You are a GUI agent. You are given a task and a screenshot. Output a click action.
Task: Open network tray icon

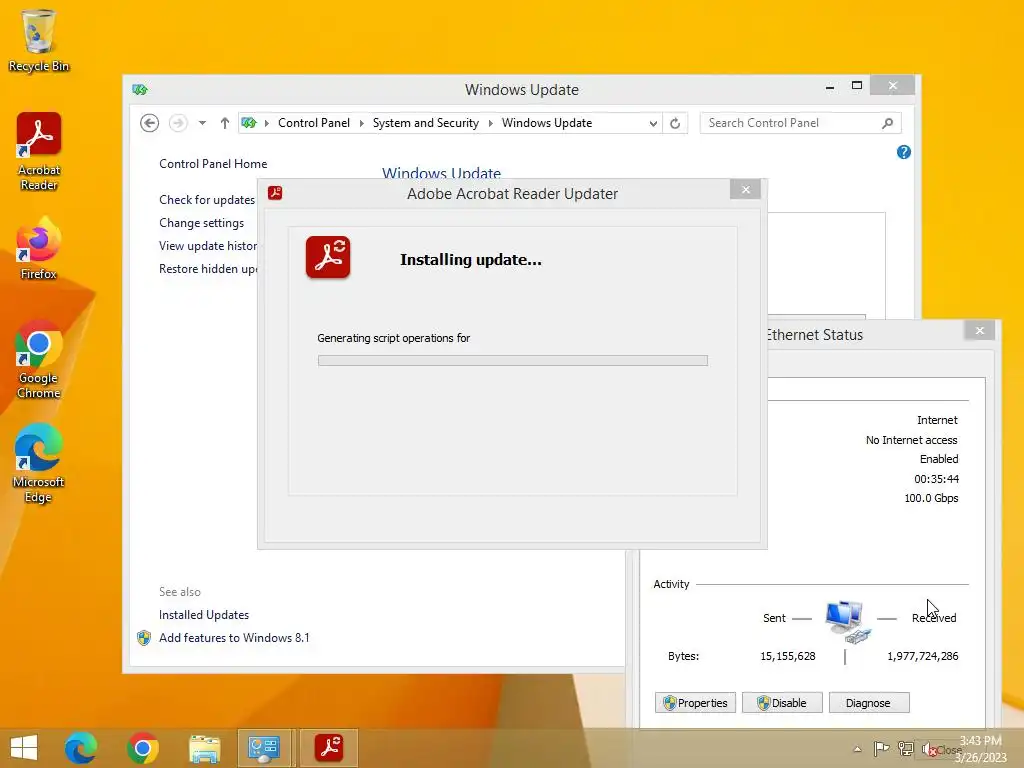coord(905,748)
